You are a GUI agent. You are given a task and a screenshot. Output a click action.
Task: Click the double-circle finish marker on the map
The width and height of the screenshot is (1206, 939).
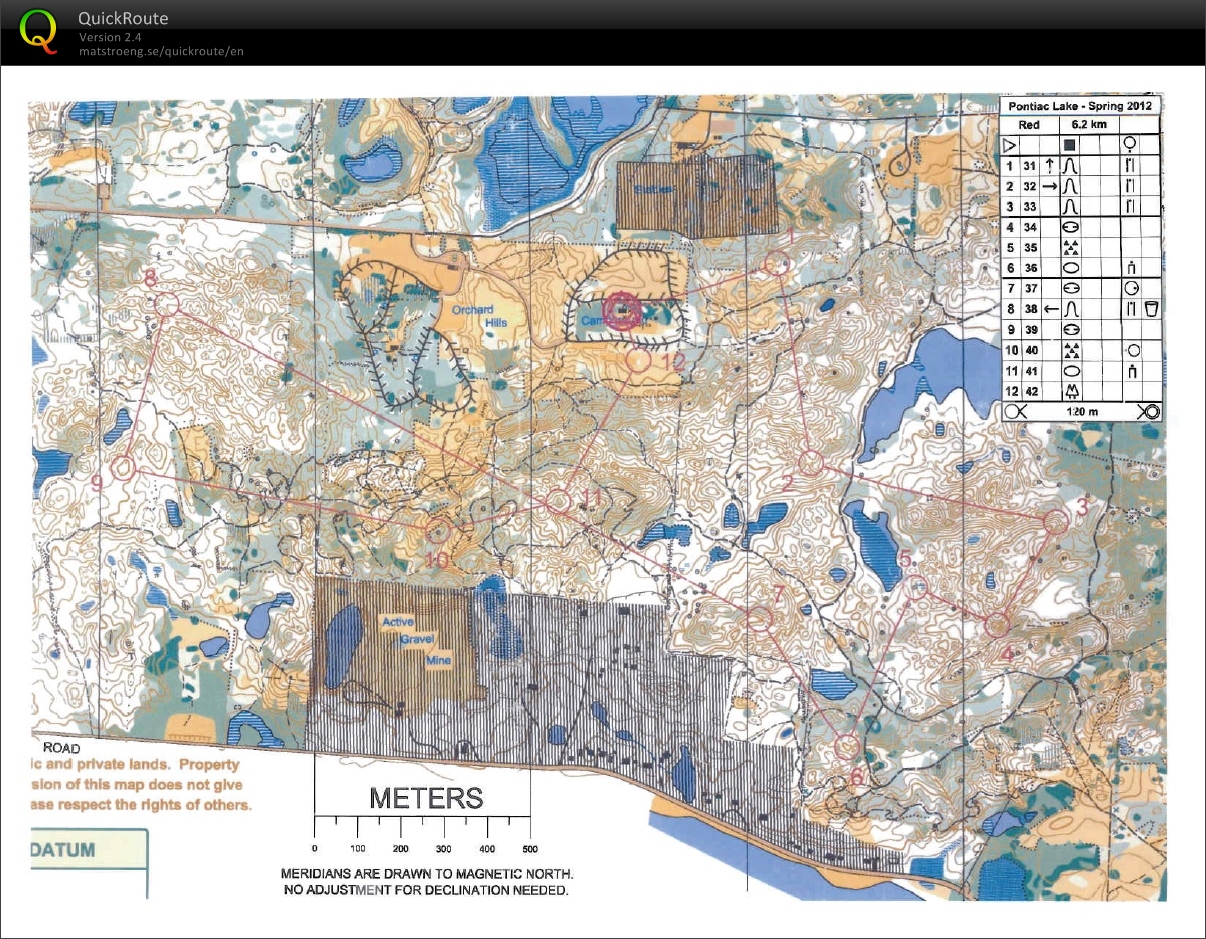pos(621,309)
